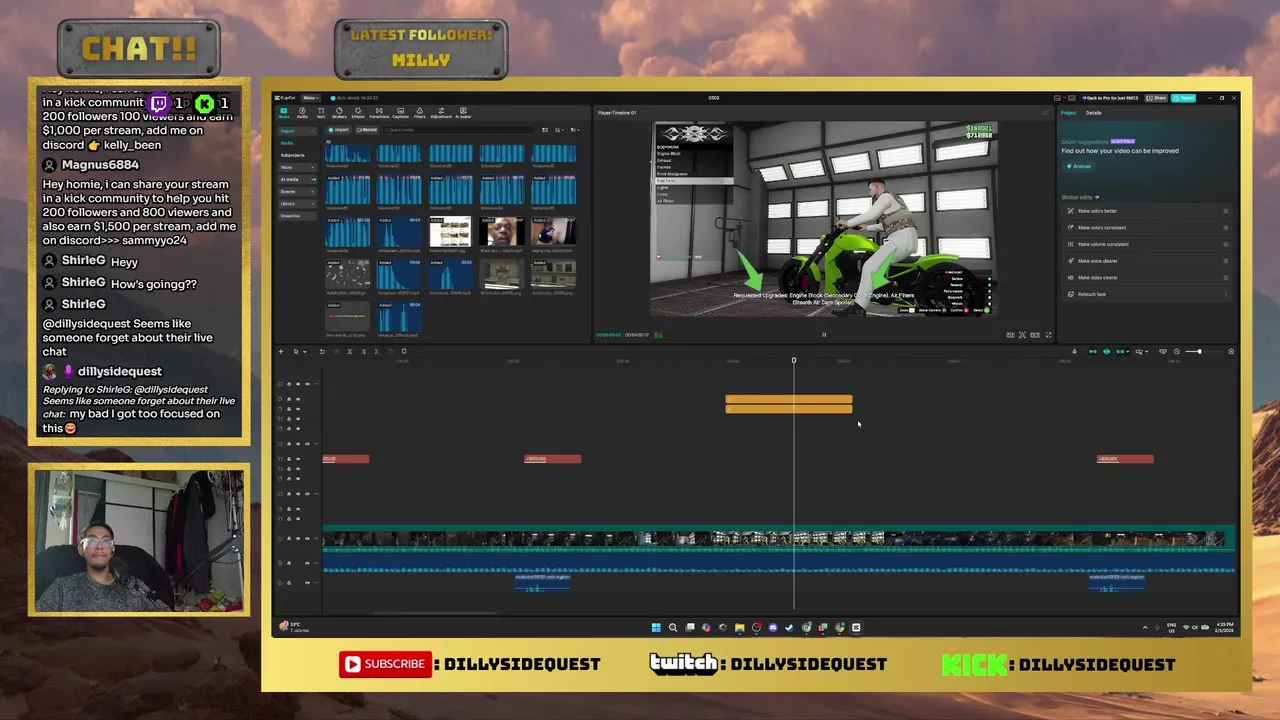
Task: Expand the Yours section in sidebar
Action: point(297,167)
